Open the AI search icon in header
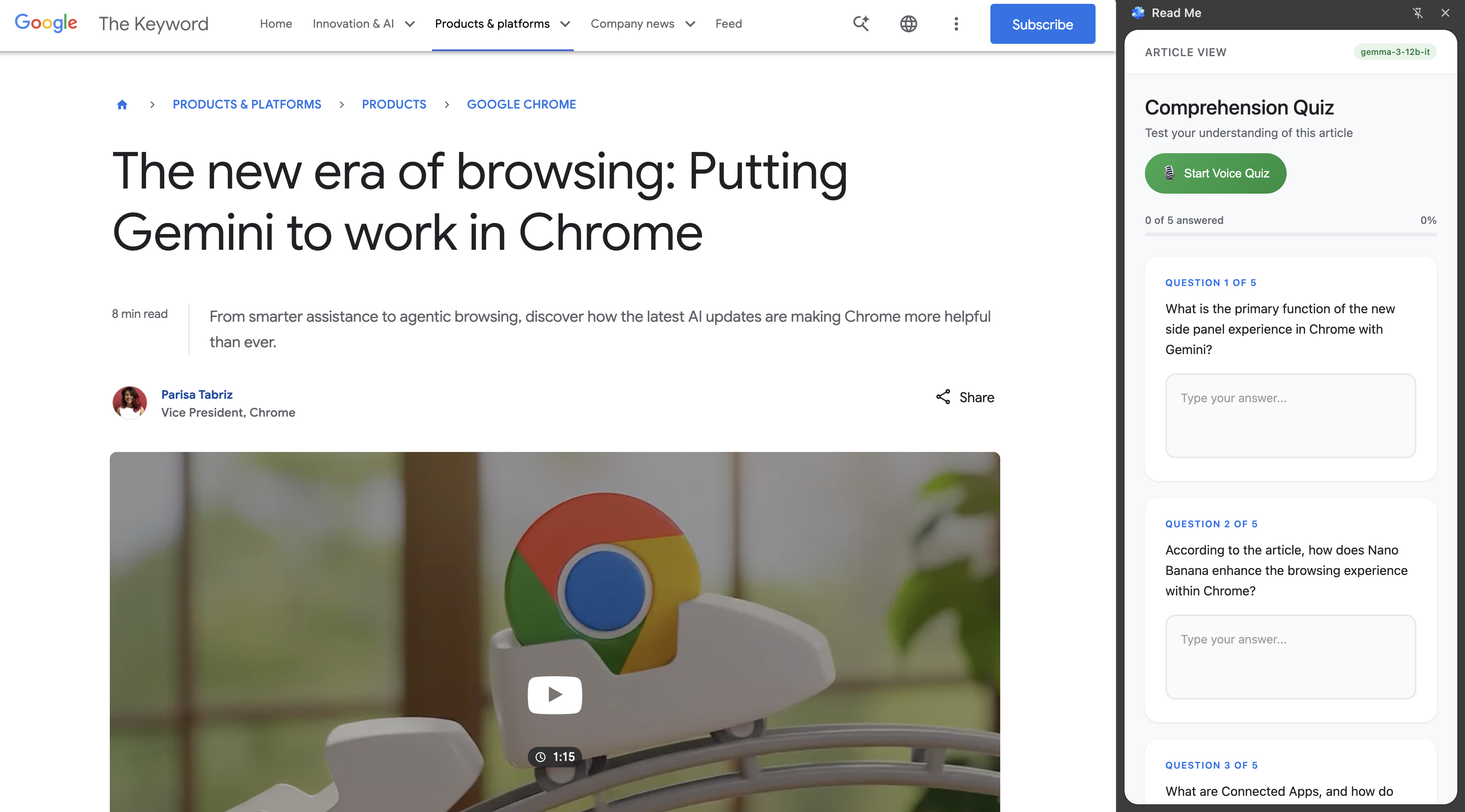This screenshot has width=1465, height=812. [861, 23]
